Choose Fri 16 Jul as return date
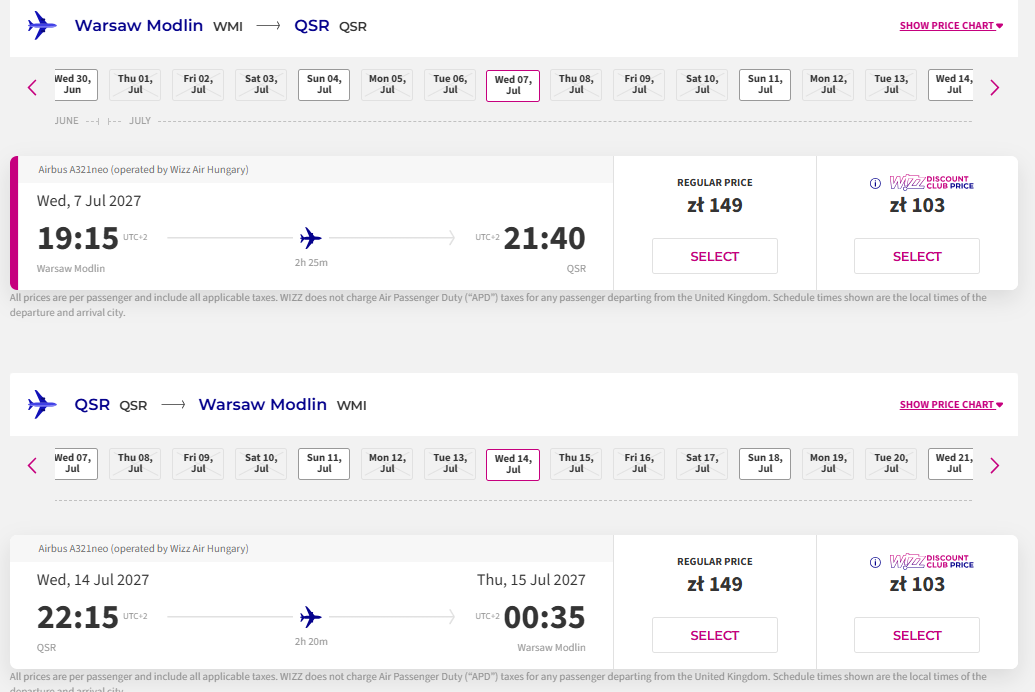The image size is (1035, 692). click(639, 464)
